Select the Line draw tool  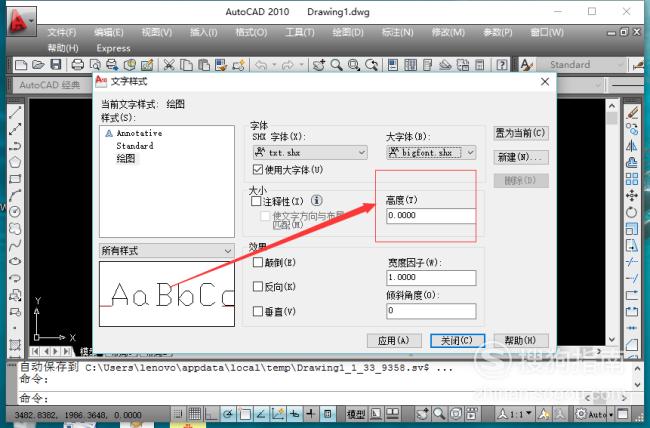click(x=15, y=112)
